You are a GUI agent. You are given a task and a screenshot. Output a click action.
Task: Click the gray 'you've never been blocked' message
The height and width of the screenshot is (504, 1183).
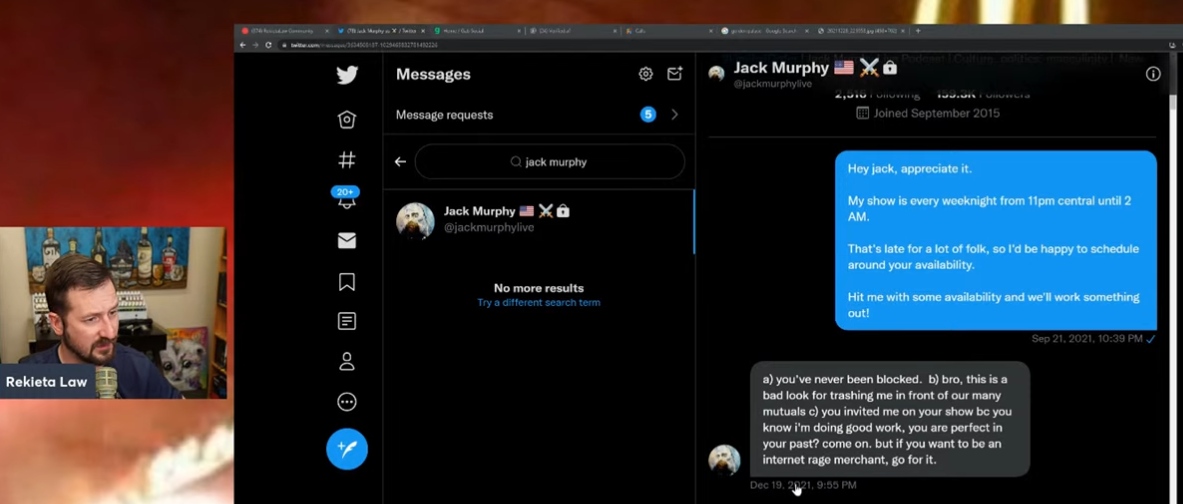[x=890, y=419]
